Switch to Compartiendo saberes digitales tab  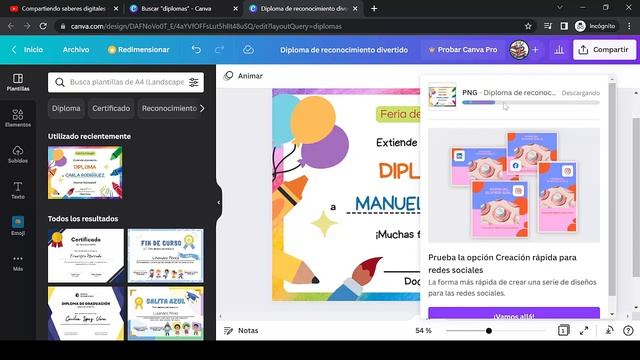tap(64, 8)
